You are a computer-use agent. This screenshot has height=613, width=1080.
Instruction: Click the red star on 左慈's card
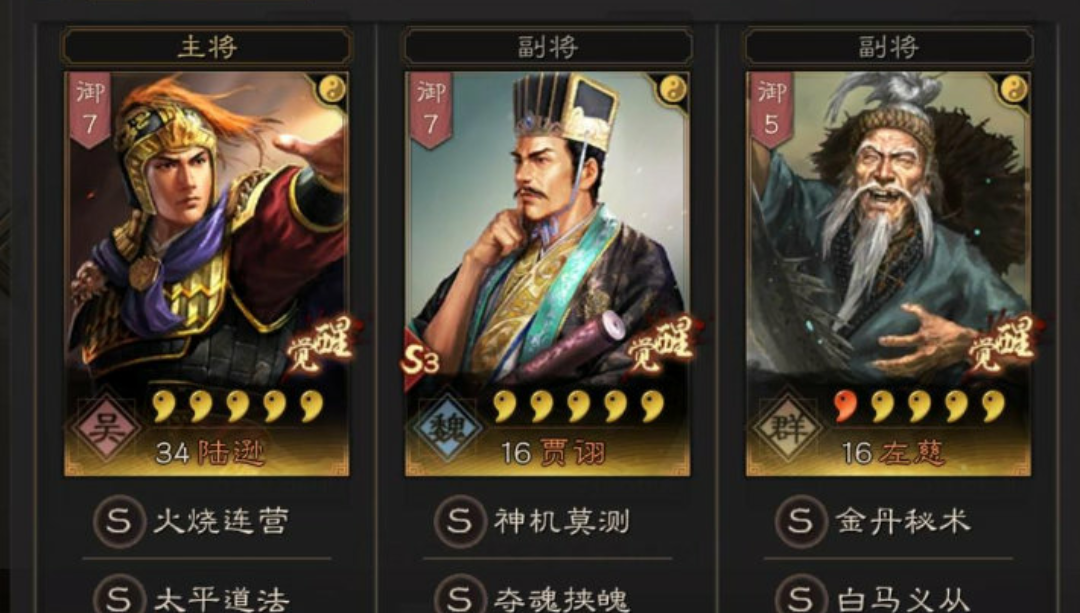coord(846,406)
